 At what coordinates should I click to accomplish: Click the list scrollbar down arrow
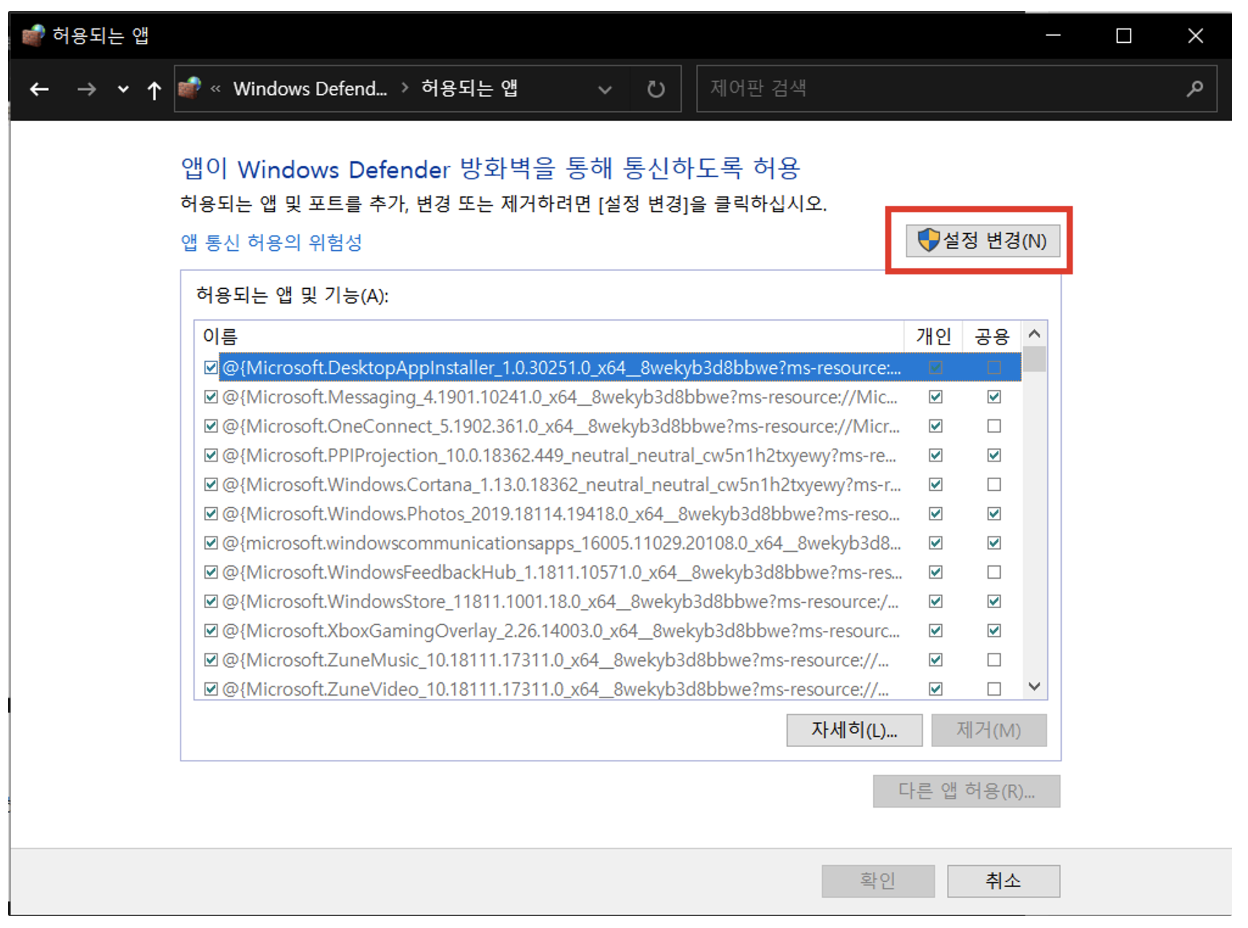coord(1035,687)
